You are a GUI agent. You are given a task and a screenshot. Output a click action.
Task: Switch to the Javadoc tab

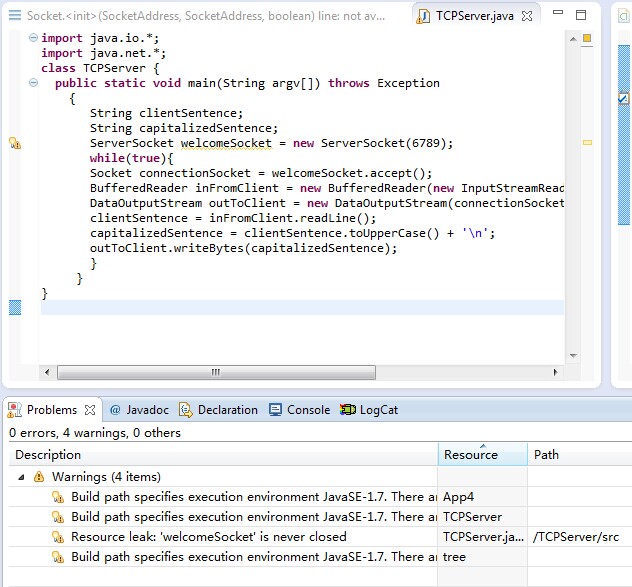click(x=139, y=410)
